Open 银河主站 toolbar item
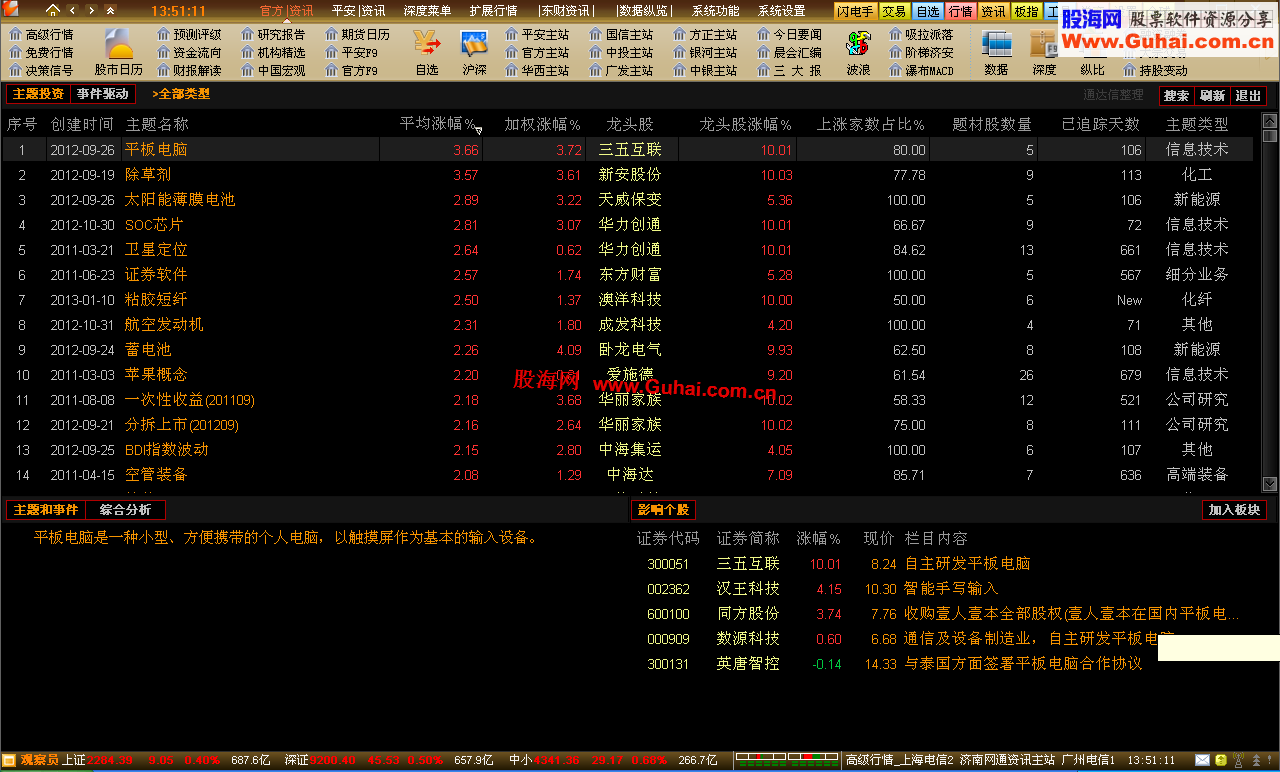This screenshot has width=1280, height=772. click(705, 52)
